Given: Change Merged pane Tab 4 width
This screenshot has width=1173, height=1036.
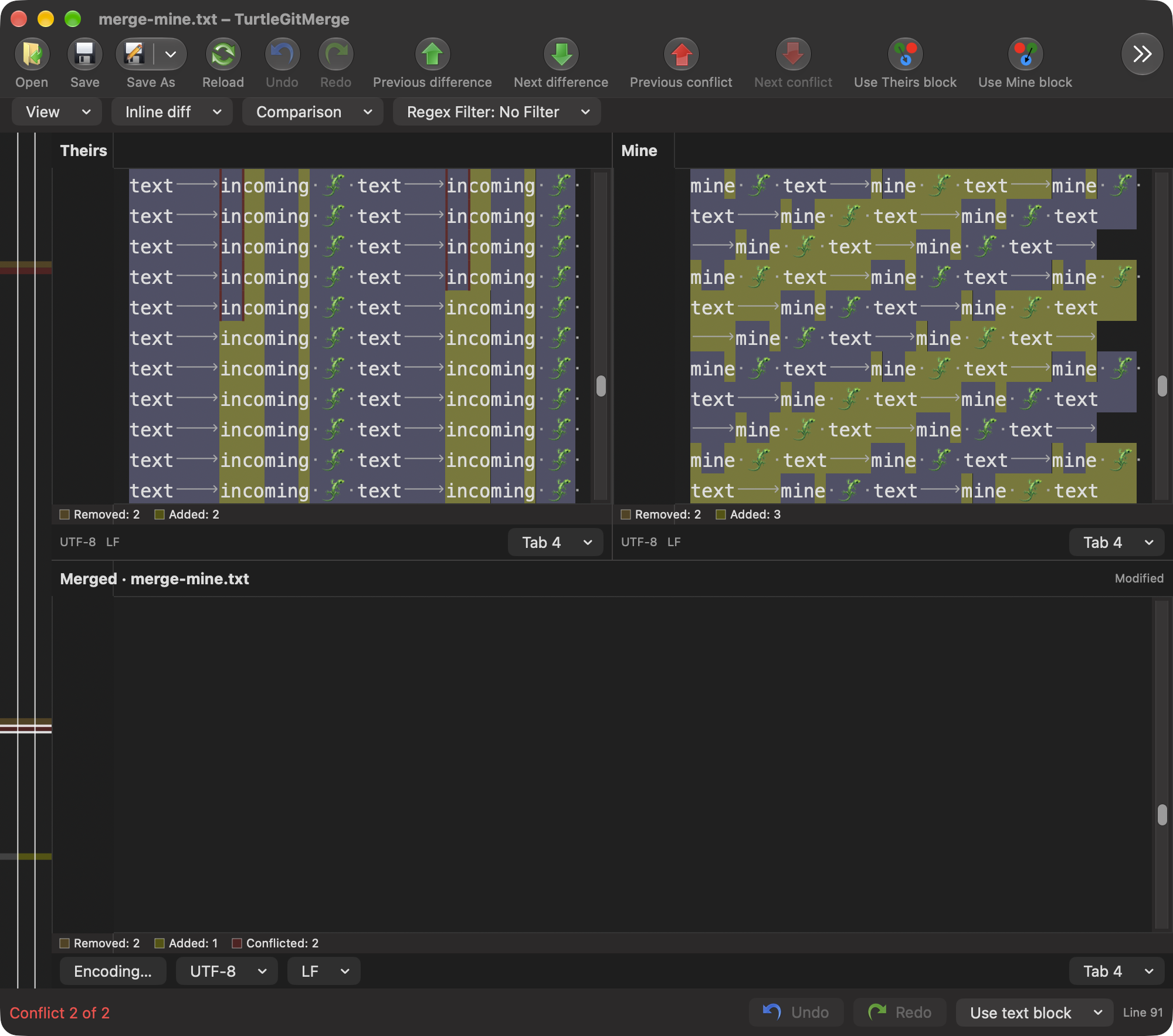Looking at the screenshot, I should tap(1117, 971).
